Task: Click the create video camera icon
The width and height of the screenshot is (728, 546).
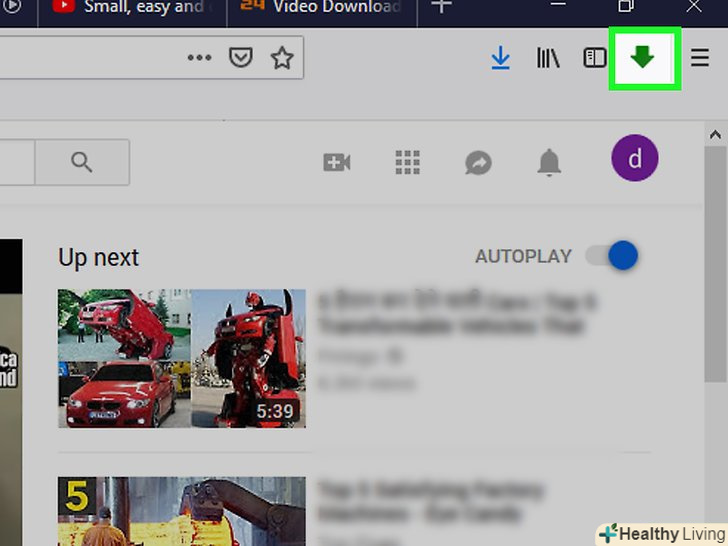Action: (337, 162)
